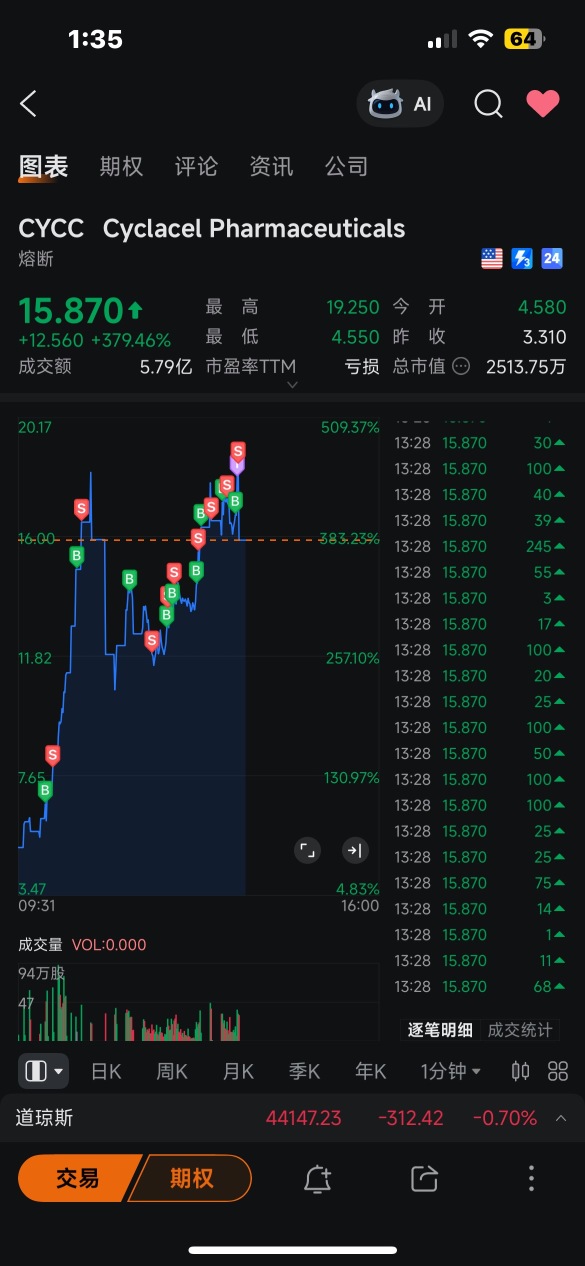Image resolution: width=585 pixels, height=1266 pixels.
Task: Add a price alert bell
Action: tap(318, 1179)
